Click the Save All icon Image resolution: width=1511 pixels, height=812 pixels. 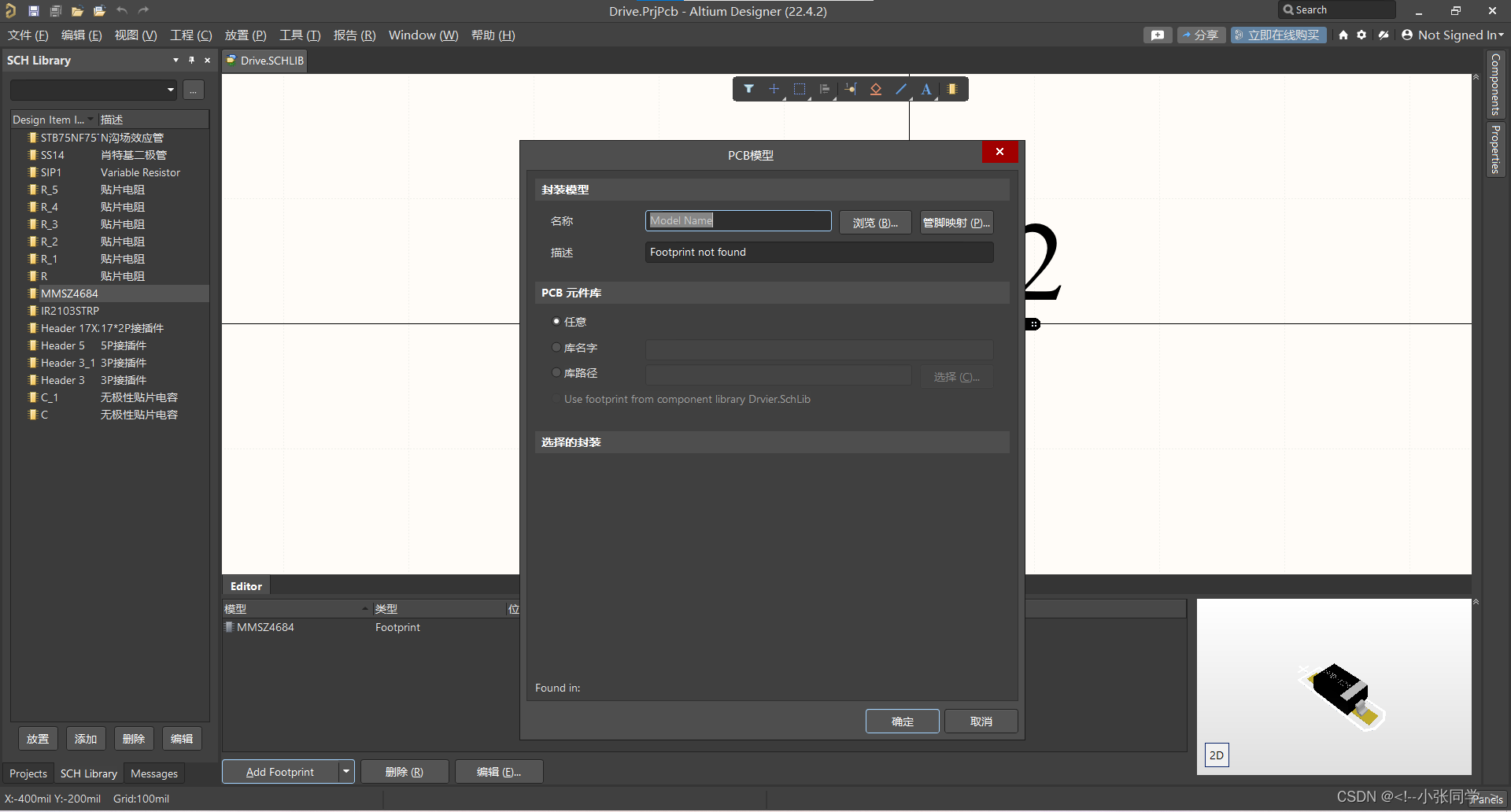pyautogui.click(x=56, y=11)
